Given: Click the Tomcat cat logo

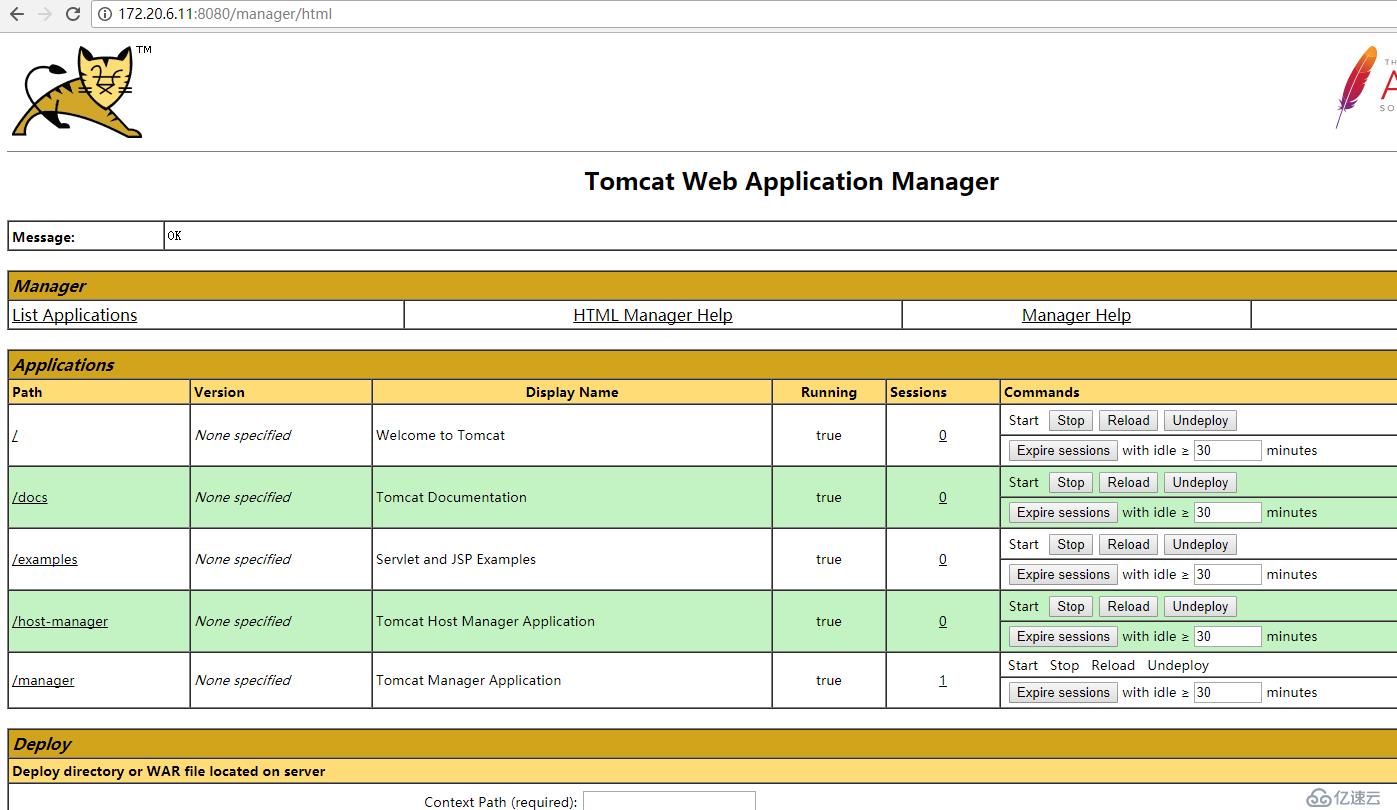Looking at the screenshot, I should (80, 91).
